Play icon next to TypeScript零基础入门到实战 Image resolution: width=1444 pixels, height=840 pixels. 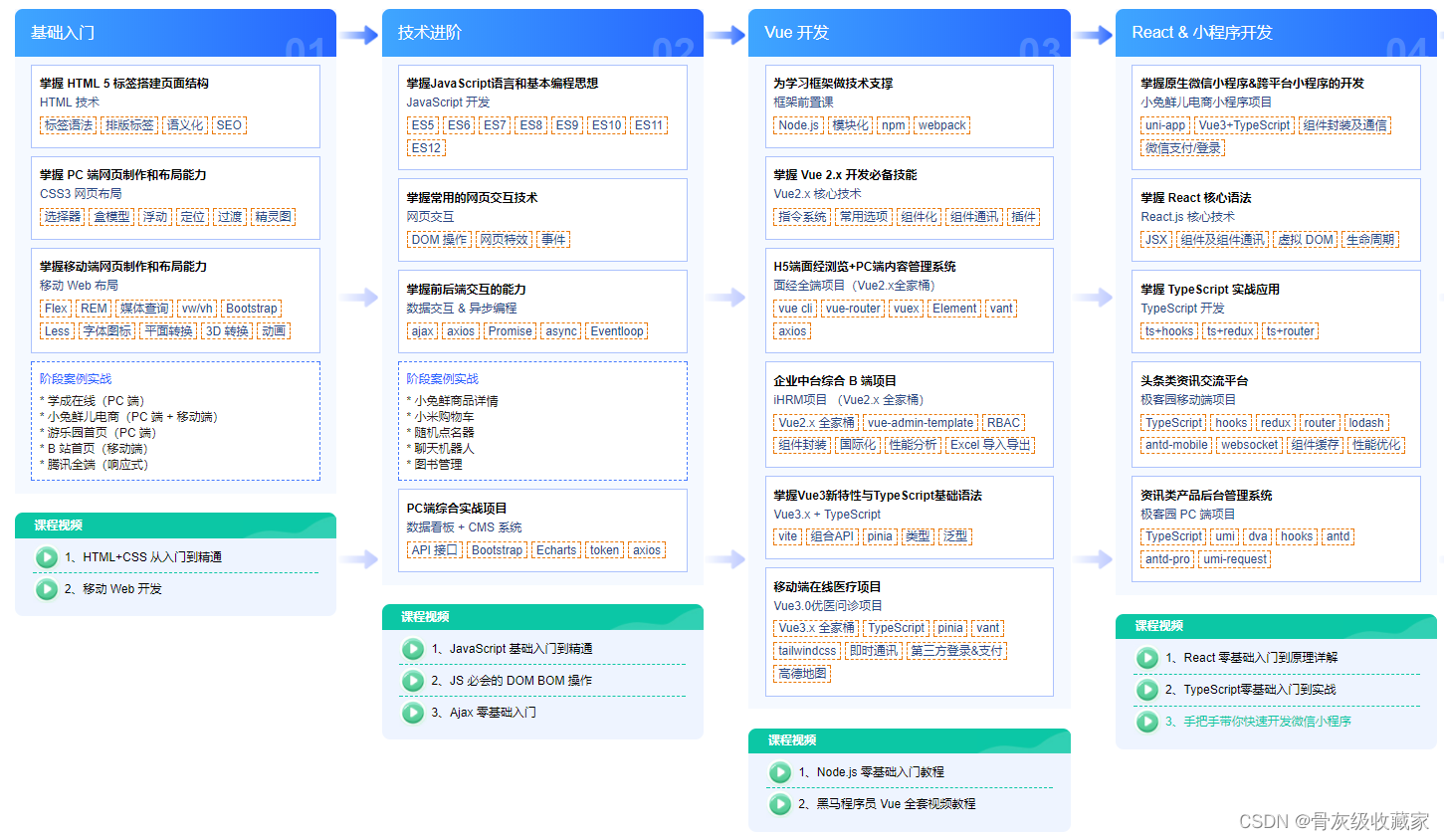1147,690
